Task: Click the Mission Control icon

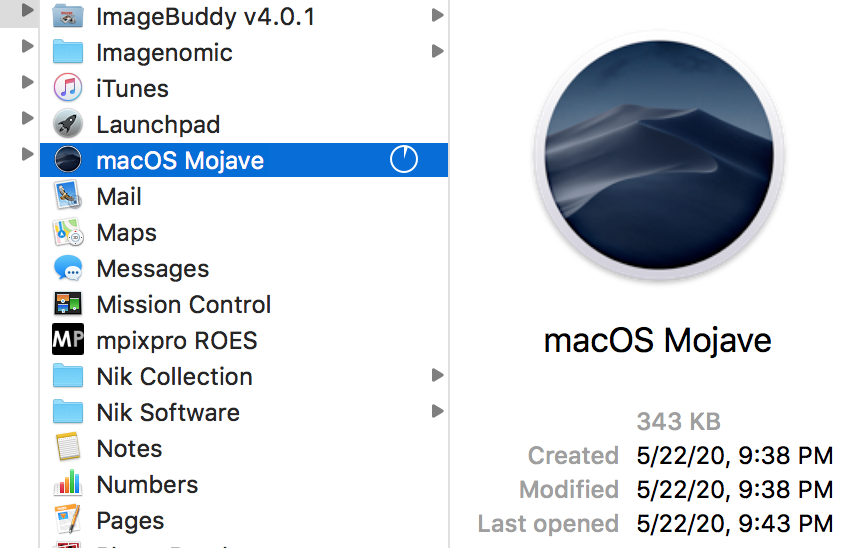Action: click(68, 304)
